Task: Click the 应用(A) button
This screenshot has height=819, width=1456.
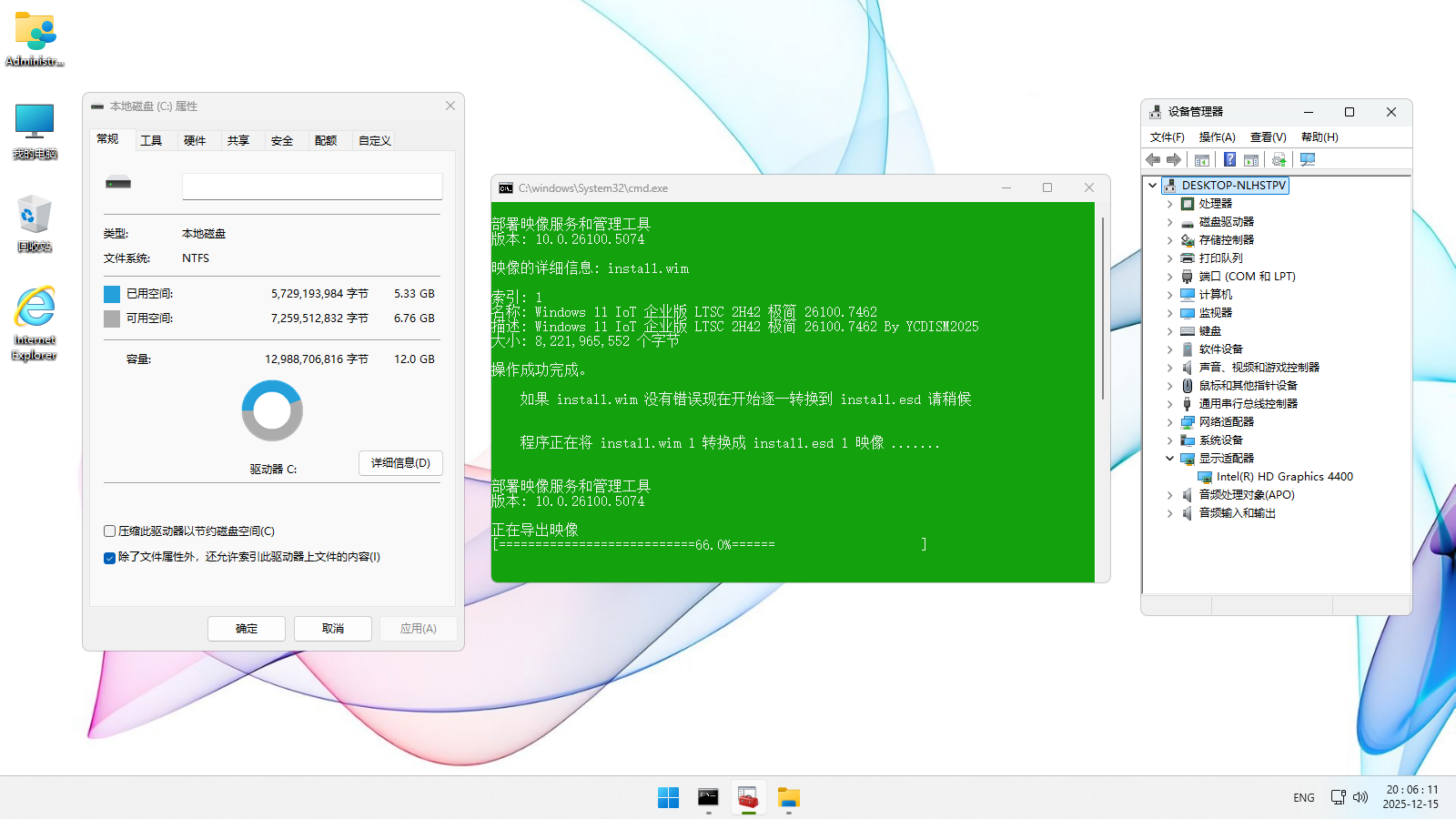Action: [x=419, y=629]
